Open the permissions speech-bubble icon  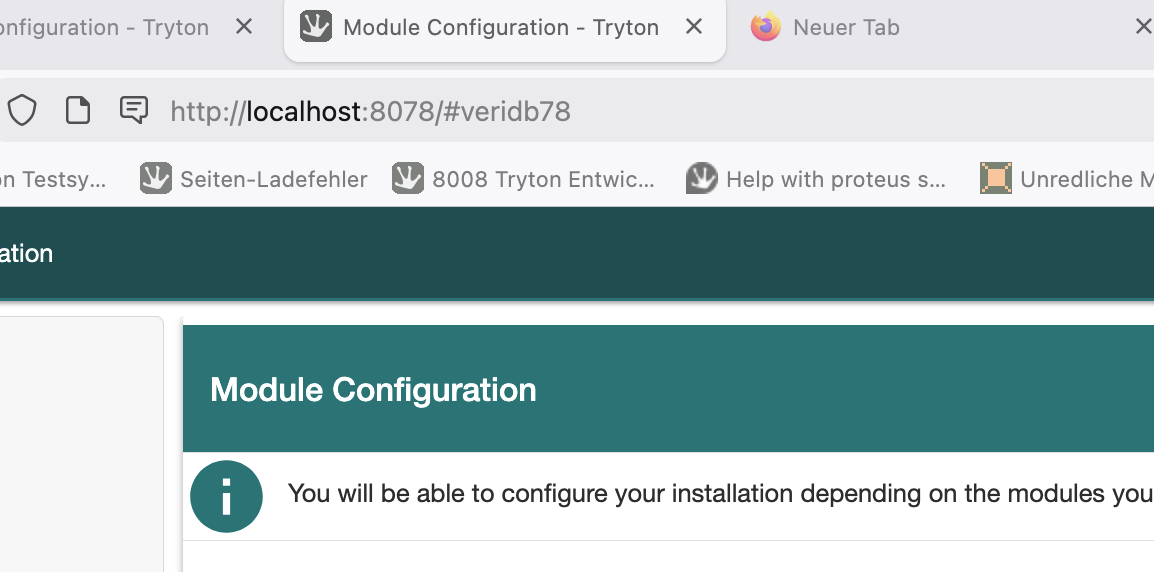tap(134, 110)
